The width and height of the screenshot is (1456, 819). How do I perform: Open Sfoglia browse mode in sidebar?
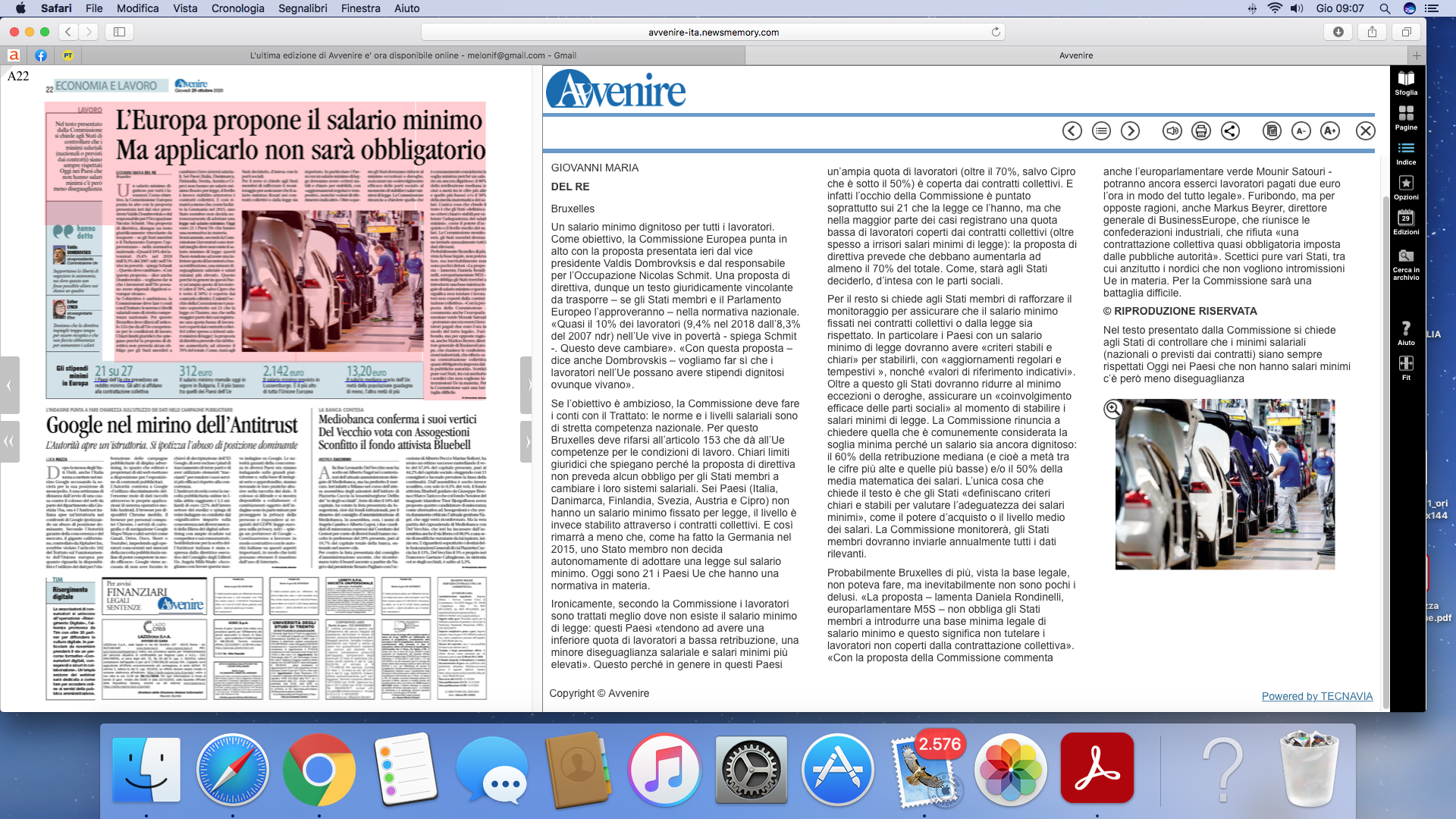click(1406, 83)
